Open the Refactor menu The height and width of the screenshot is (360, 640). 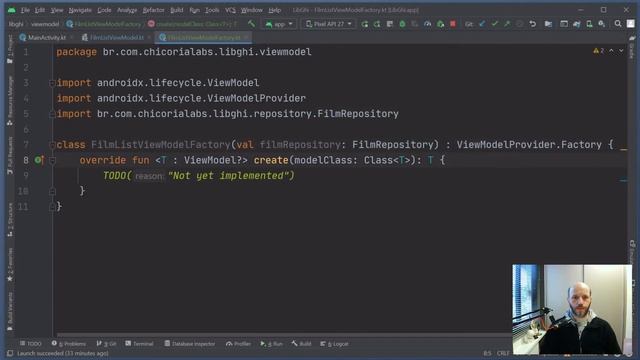click(x=153, y=10)
